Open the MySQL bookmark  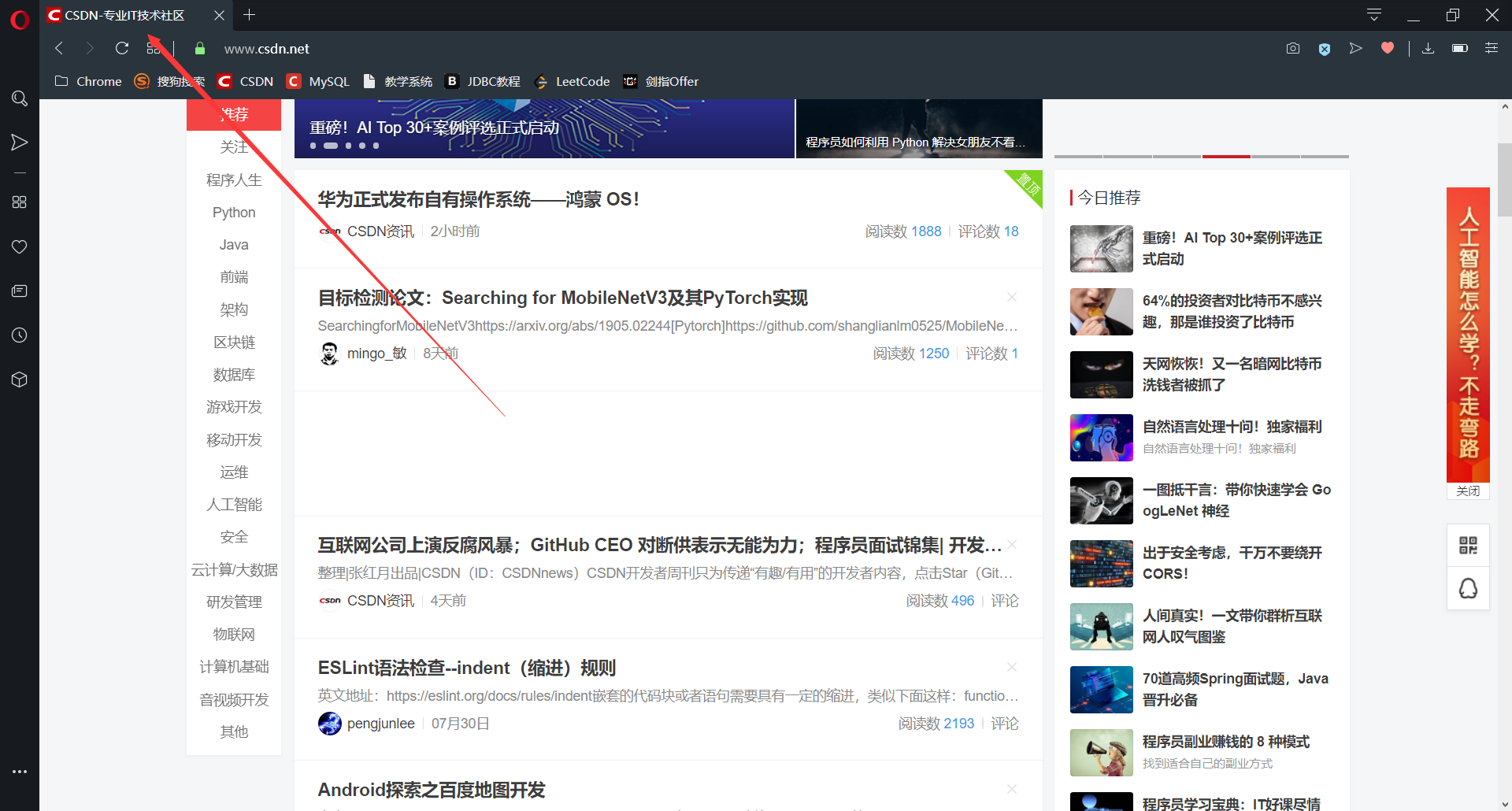click(x=318, y=81)
